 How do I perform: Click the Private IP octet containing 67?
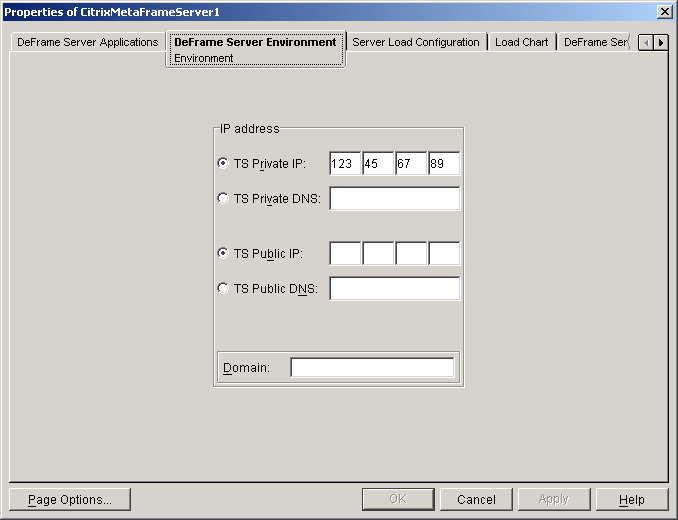click(x=411, y=163)
